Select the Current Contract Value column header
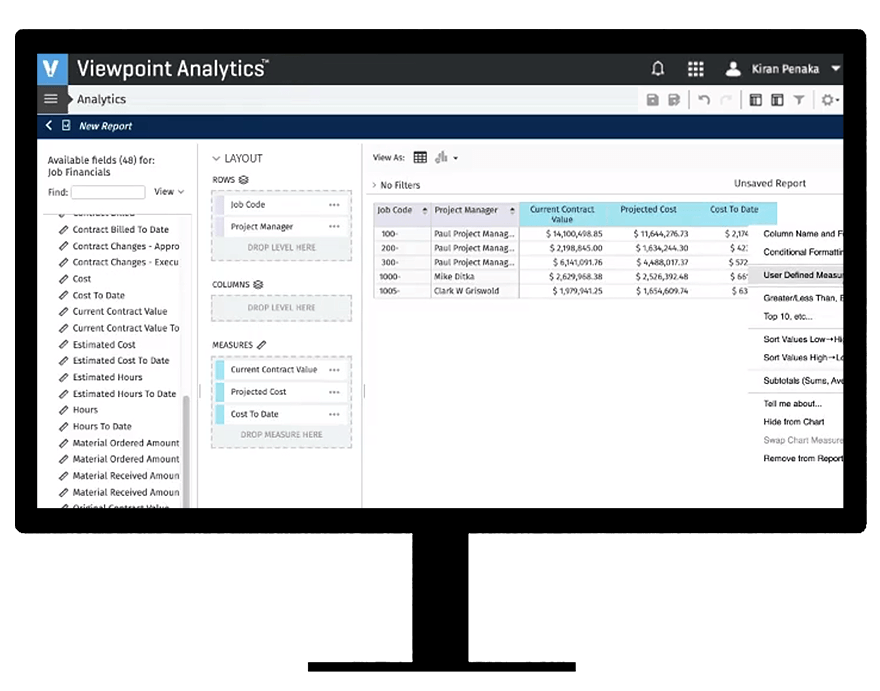Screen dimensions: 880x691 click(562, 214)
